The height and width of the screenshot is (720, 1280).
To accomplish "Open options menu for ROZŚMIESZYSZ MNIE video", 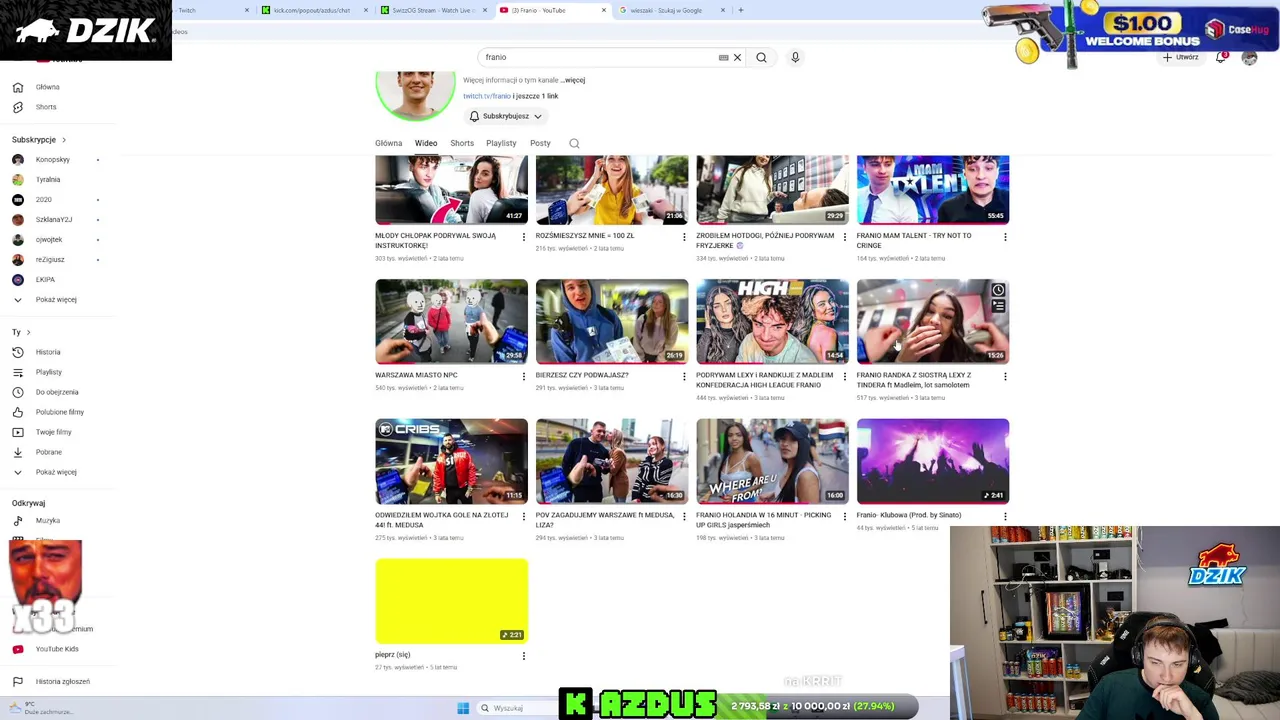I will coord(684,237).
